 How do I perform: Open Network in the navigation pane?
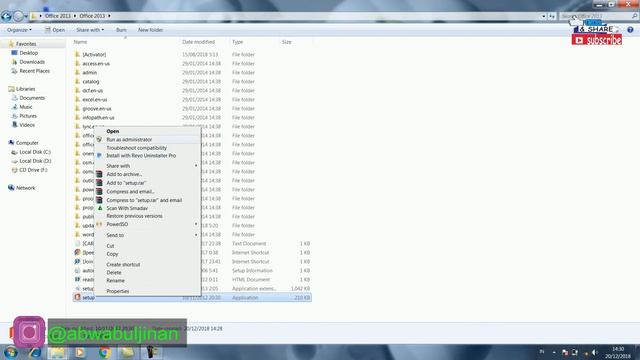click(25, 188)
